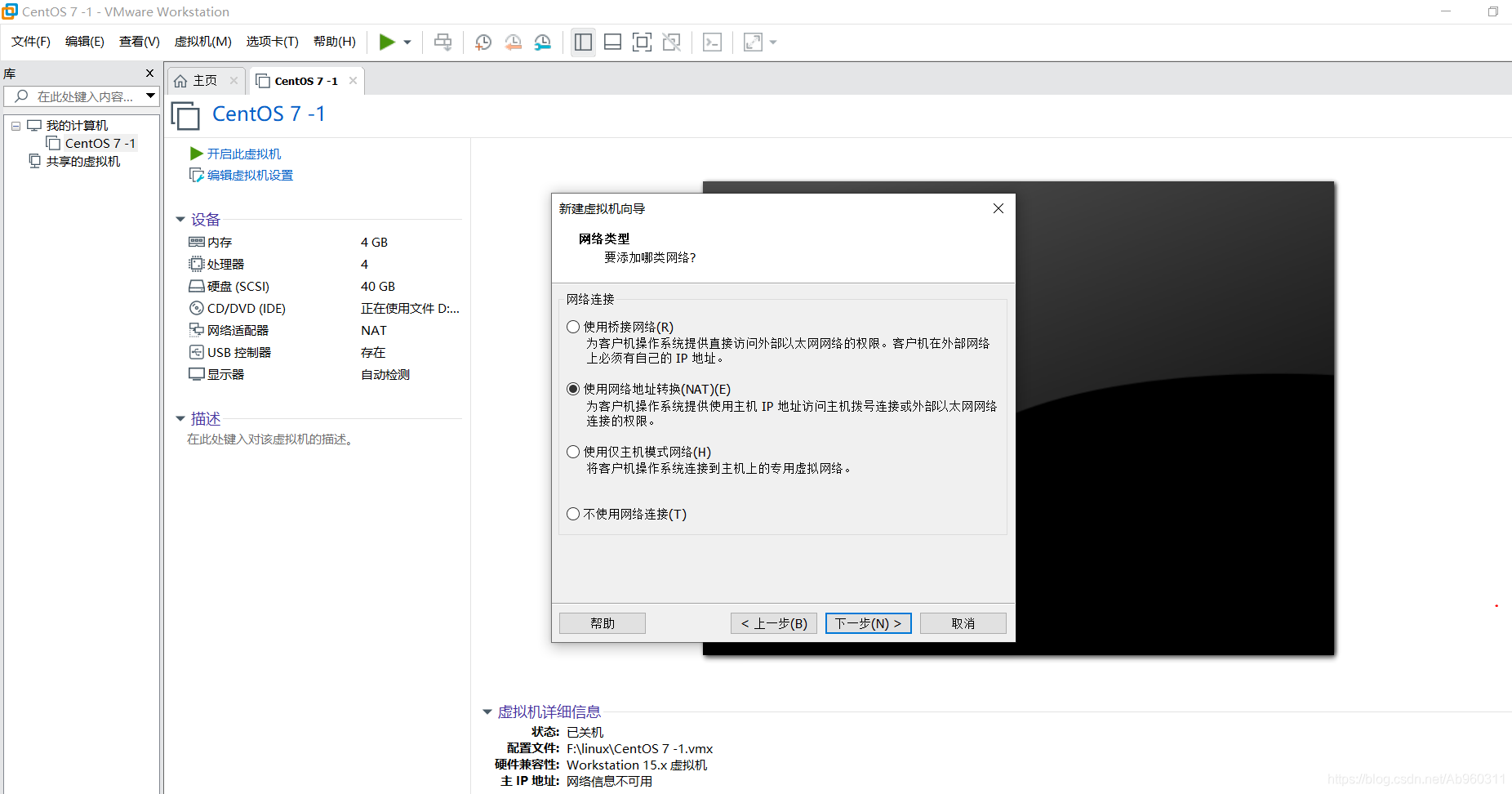Close the 新建虚拟机向导 dialog
Viewport: 1512px width, 794px height.
[998, 208]
